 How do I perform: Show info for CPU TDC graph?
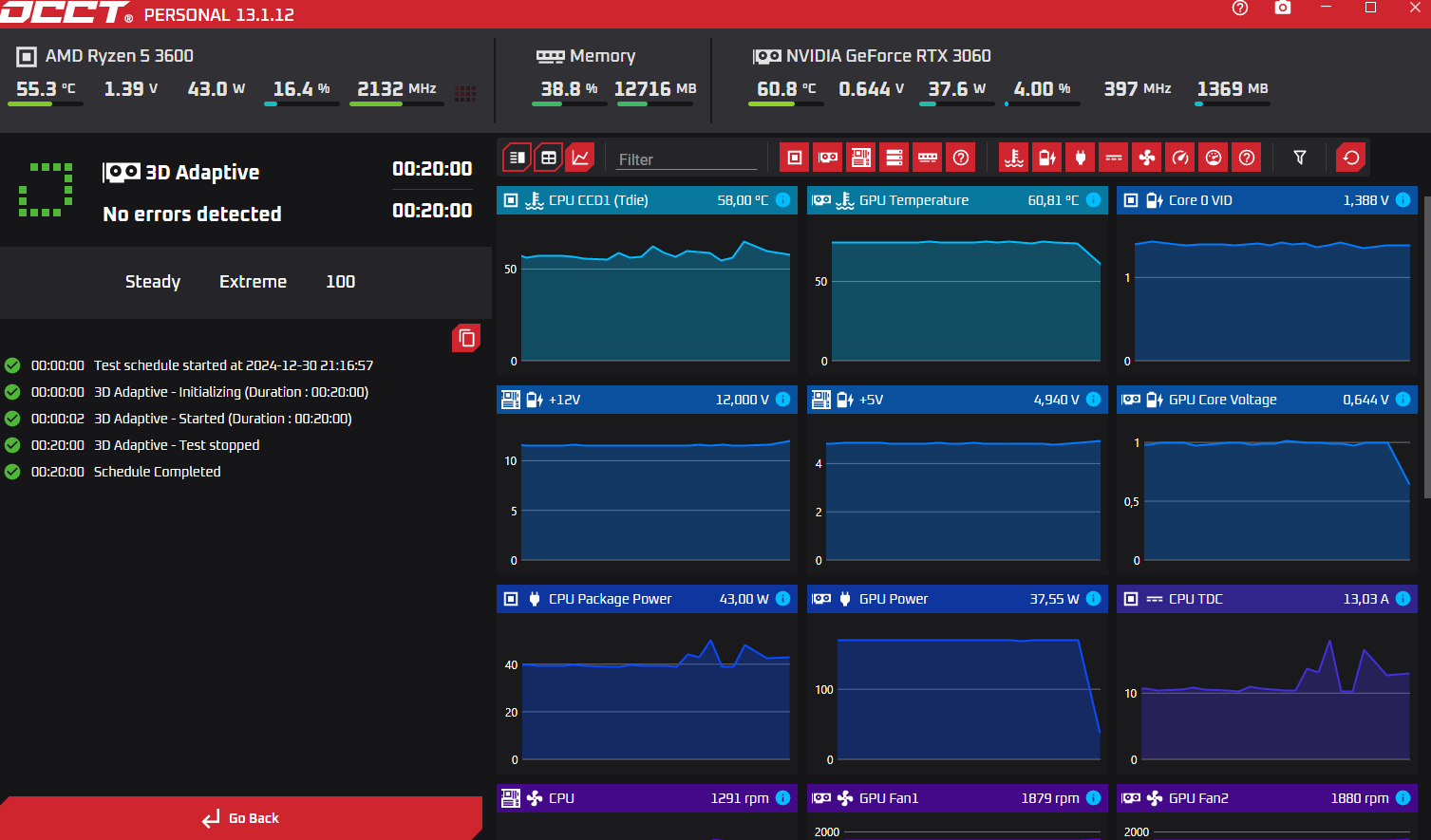[x=1403, y=599]
